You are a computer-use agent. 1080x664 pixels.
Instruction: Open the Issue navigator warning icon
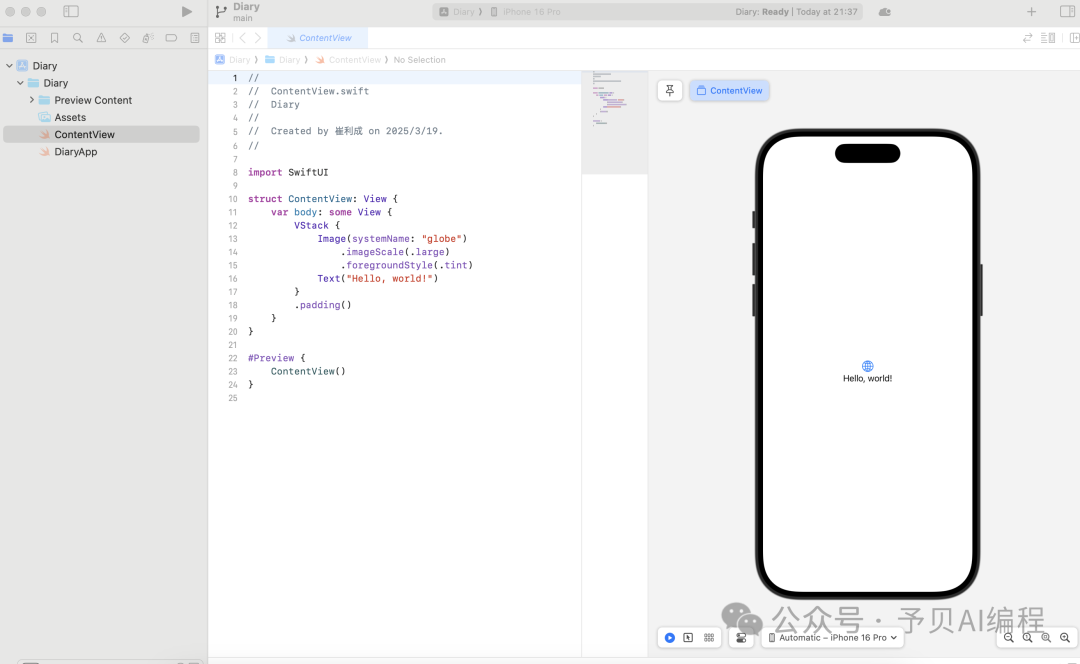click(x=101, y=38)
